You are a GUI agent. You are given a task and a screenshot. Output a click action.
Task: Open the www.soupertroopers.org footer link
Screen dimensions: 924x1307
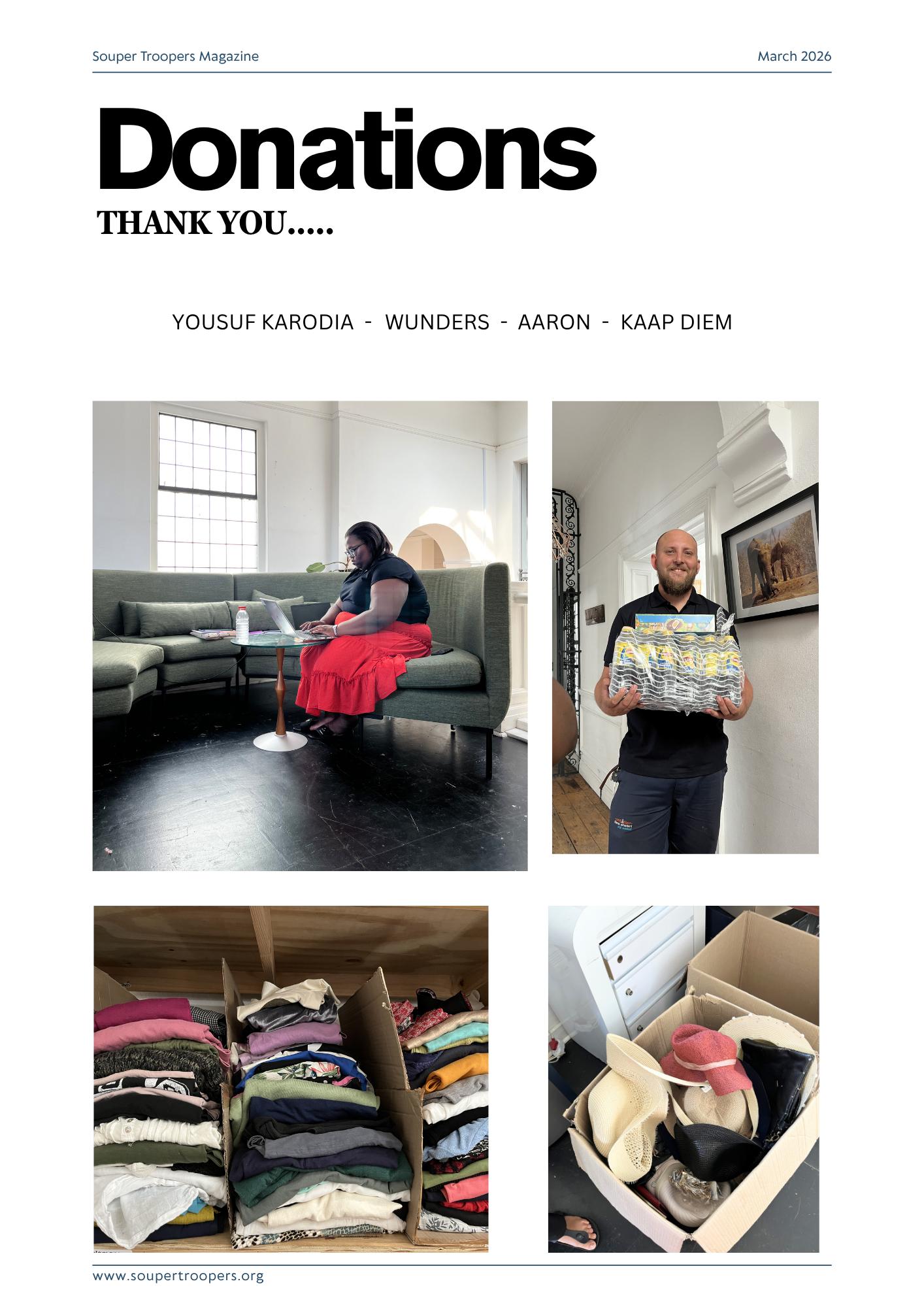tap(178, 1276)
